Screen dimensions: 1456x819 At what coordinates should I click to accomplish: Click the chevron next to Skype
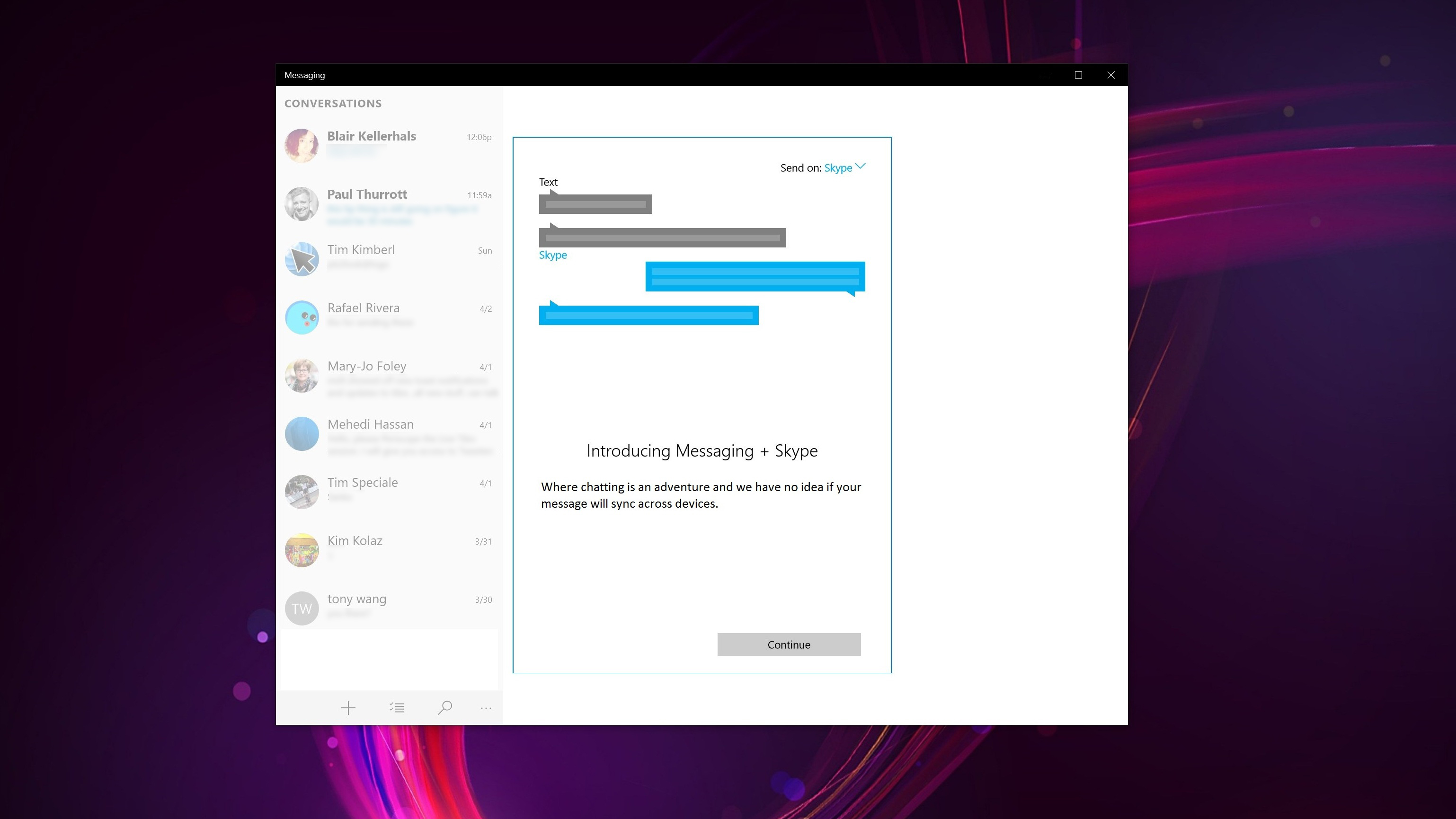click(860, 166)
